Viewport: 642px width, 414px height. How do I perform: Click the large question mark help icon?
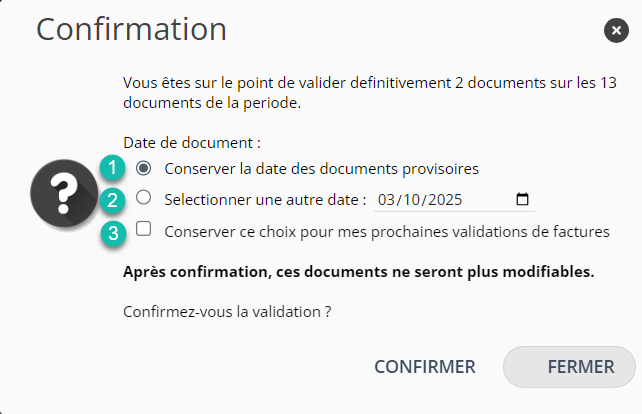(x=63, y=194)
